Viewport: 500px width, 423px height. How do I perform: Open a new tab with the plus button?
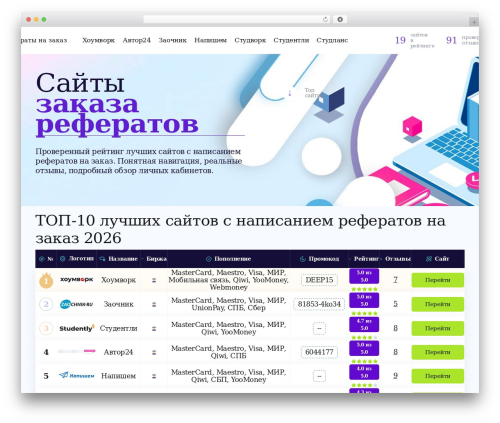[x=474, y=22]
